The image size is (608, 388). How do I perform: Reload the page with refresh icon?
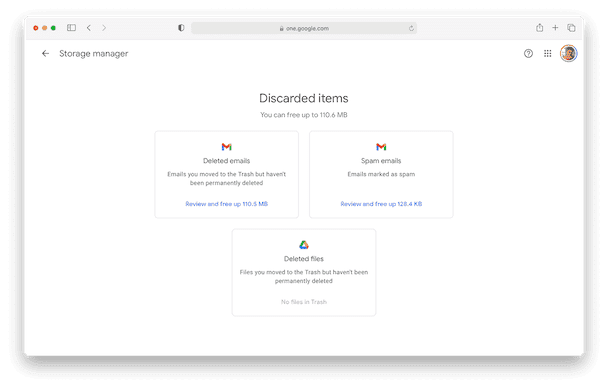click(x=411, y=28)
